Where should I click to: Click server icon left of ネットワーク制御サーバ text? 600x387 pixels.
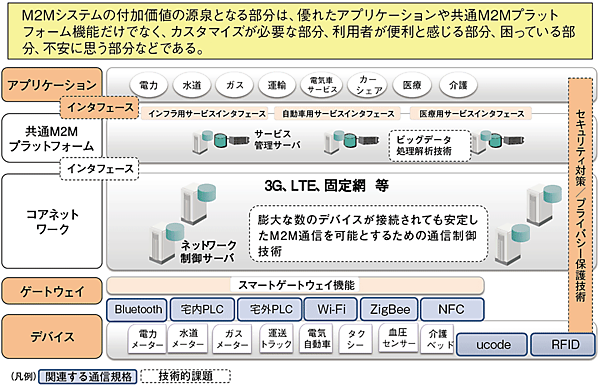(x=165, y=243)
